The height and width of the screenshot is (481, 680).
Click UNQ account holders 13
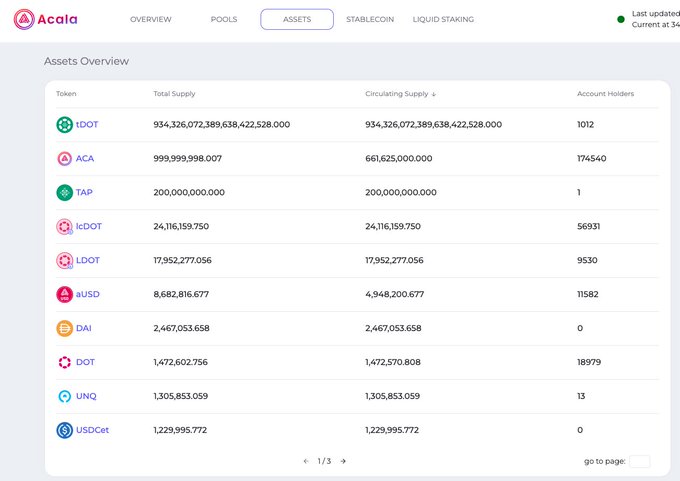pyautogui.click(x=581, y=396)
